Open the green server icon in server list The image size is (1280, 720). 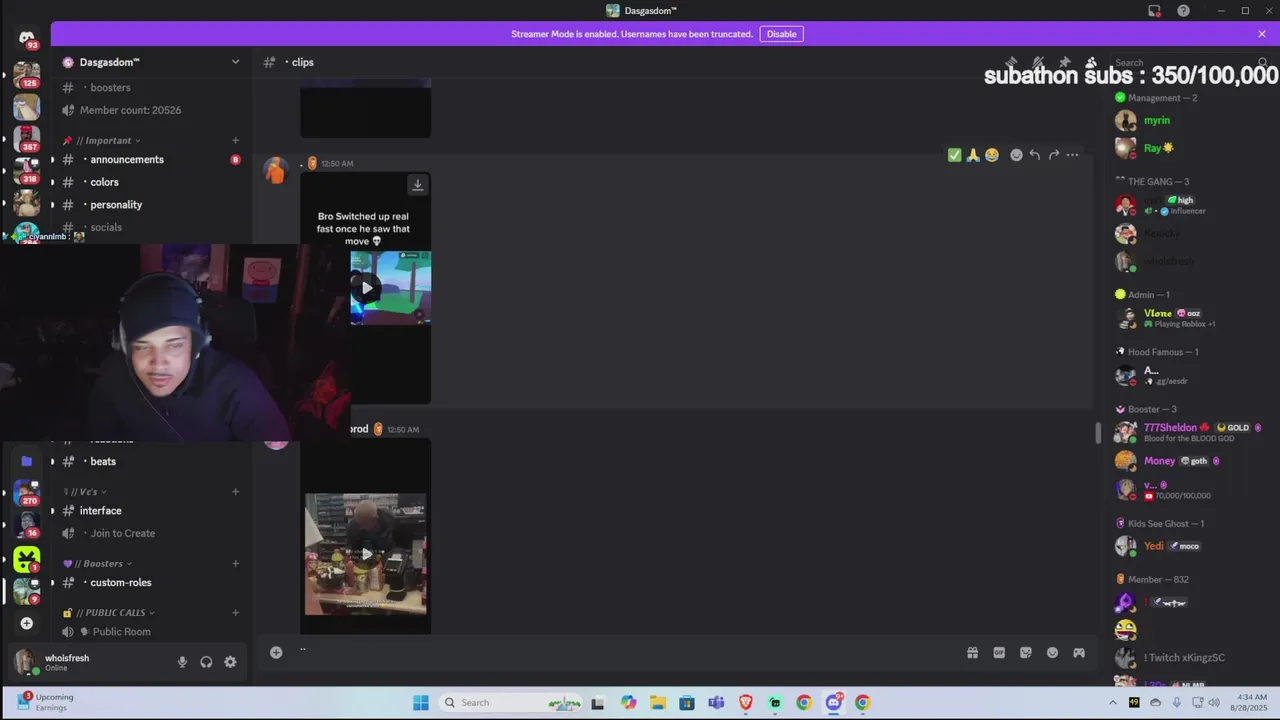[x=27, y=559]
